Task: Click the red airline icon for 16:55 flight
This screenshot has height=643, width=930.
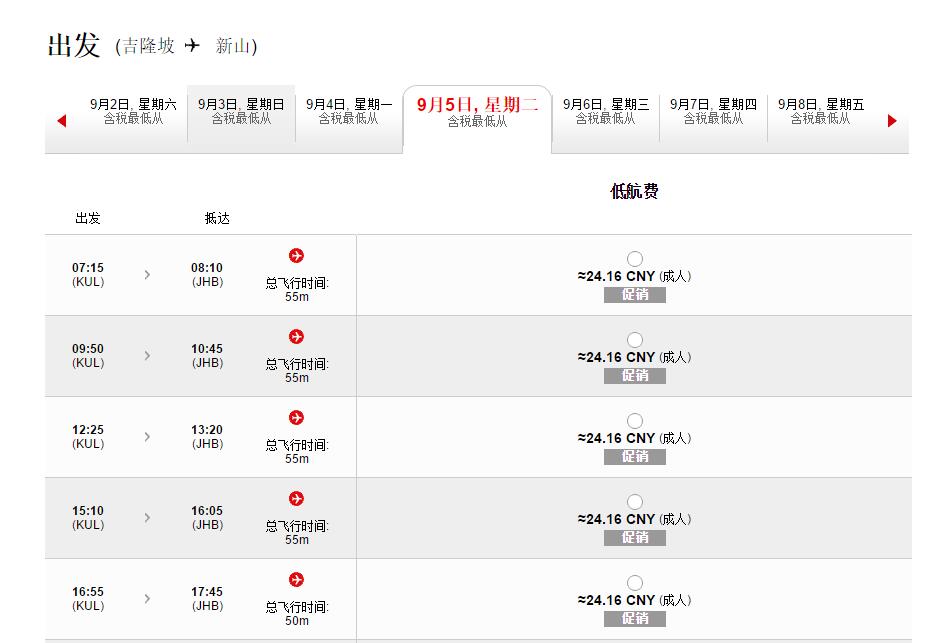Action: point(296,580)
